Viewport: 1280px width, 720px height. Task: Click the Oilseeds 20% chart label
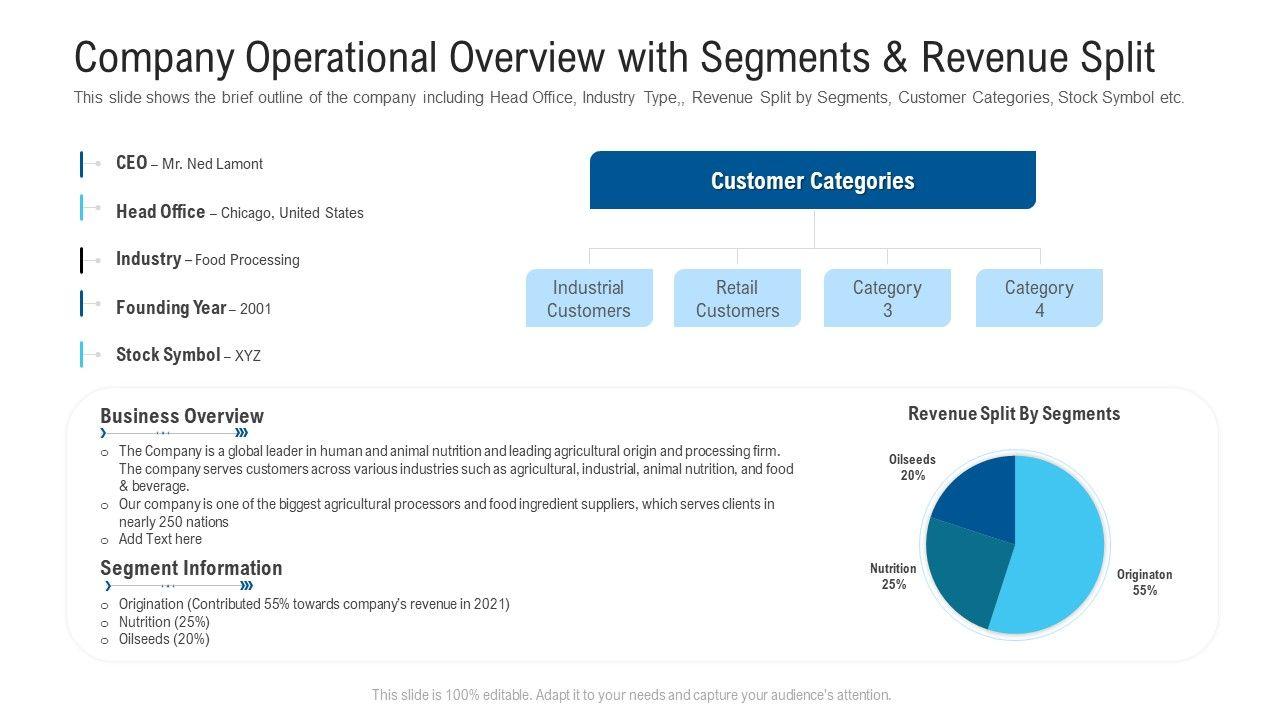click(x=912, y=468)
